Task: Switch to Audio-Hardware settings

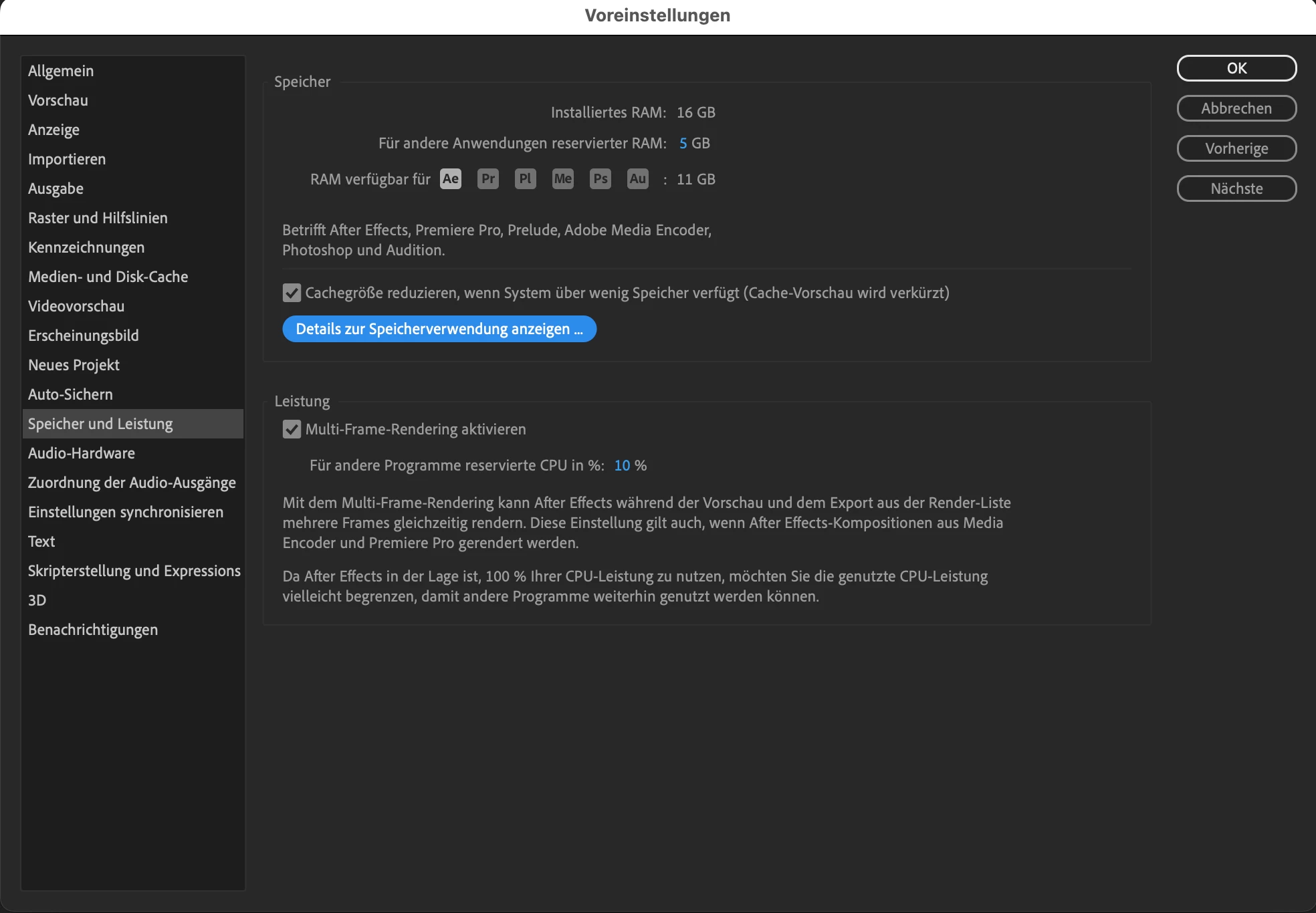Action: [82, 453]
